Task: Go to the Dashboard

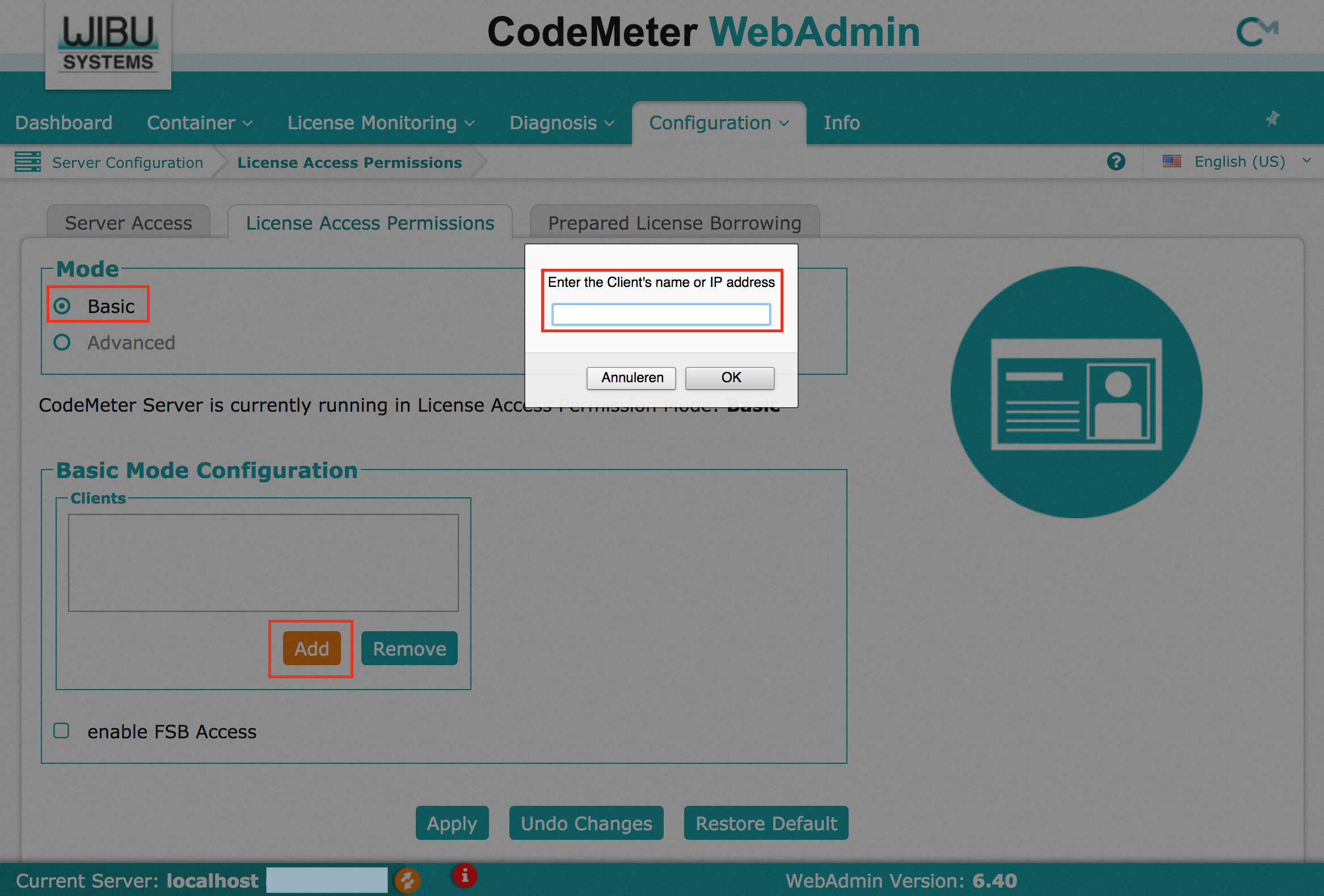Action: [64, 122]
